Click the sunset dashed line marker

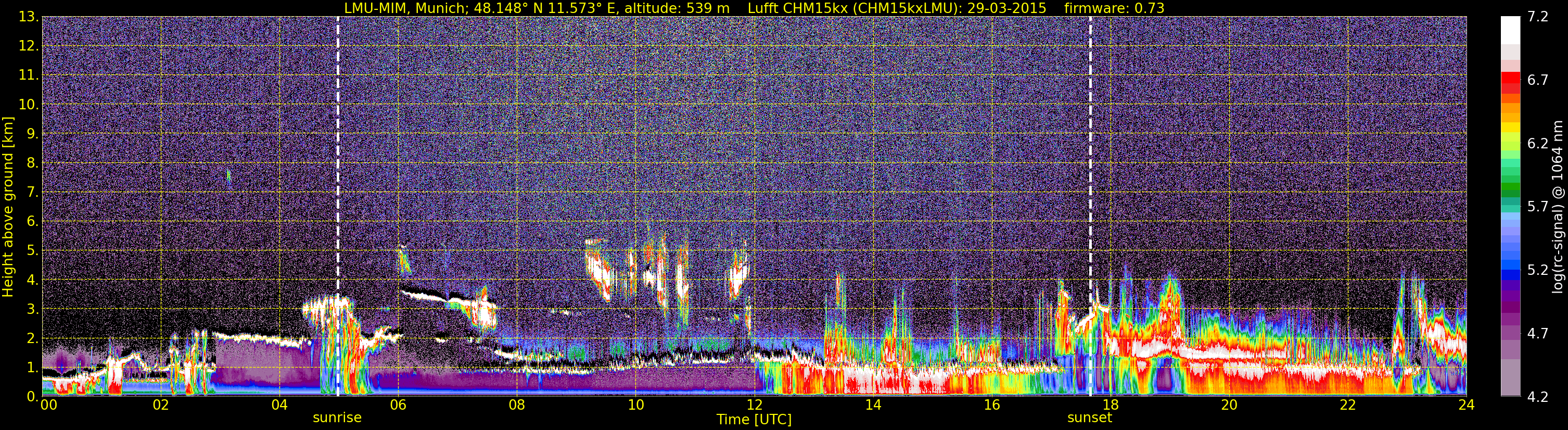tap(1090, 206)
